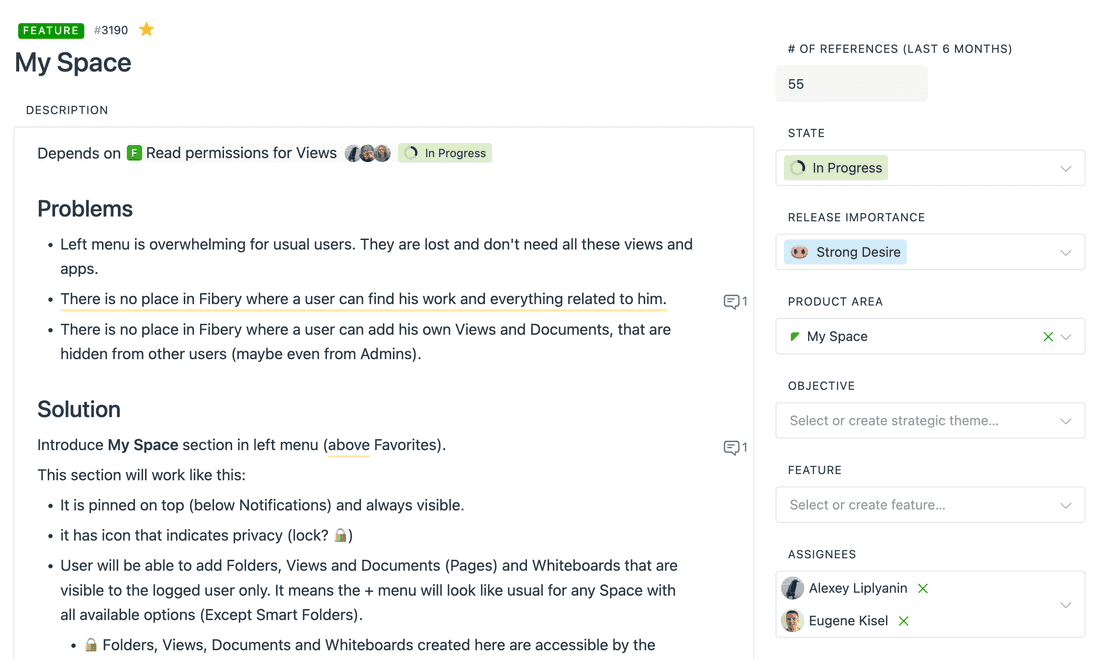Expand the Assignees dropdown chevron
The width and height of the screenshot is (1100, 659).
1066,605
